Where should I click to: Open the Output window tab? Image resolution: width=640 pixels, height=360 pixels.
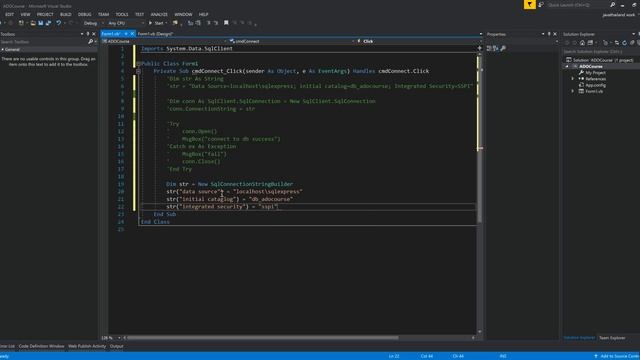point(116,347)
